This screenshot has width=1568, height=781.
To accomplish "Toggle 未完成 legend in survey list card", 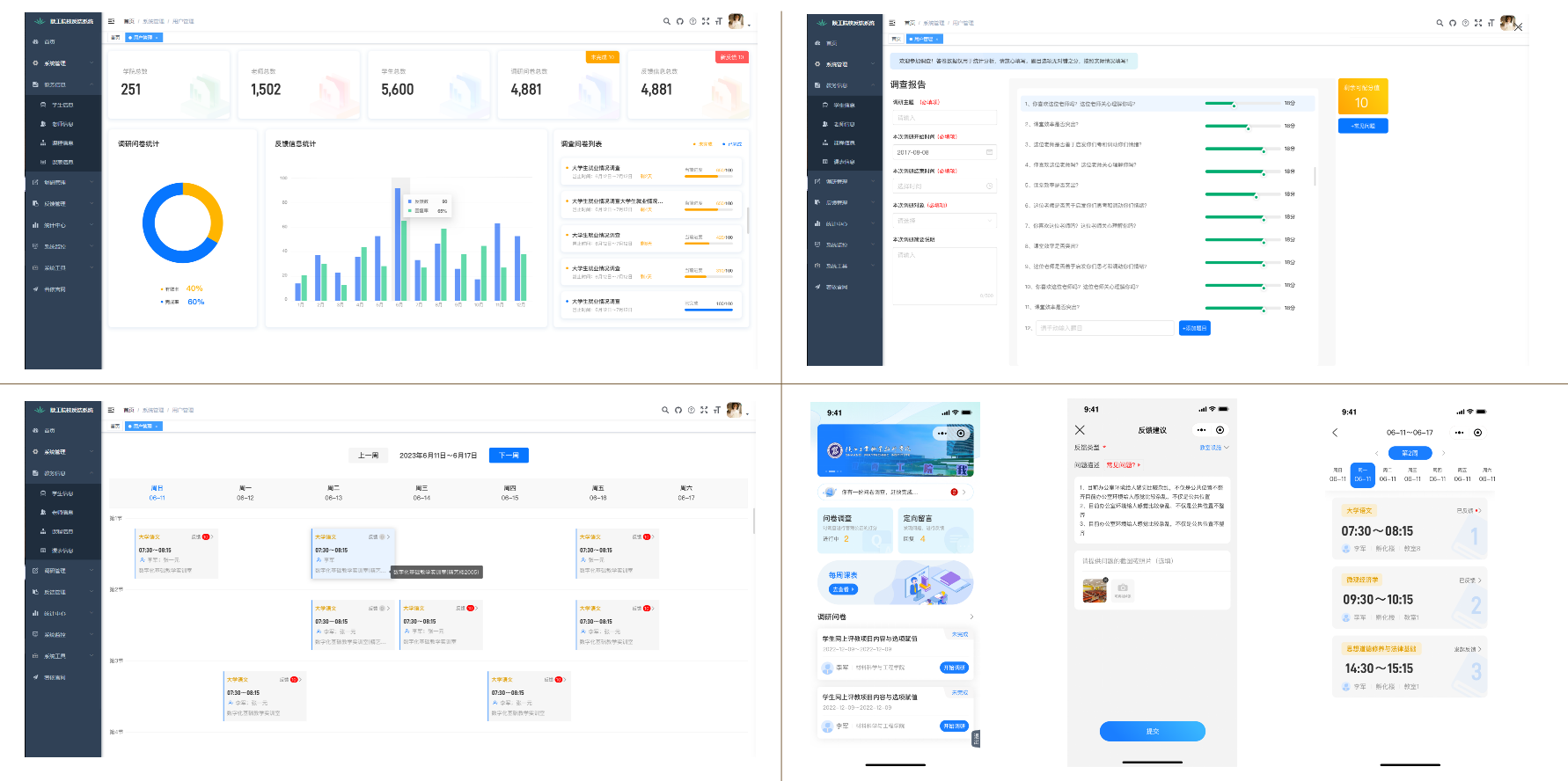I will 702,144.
